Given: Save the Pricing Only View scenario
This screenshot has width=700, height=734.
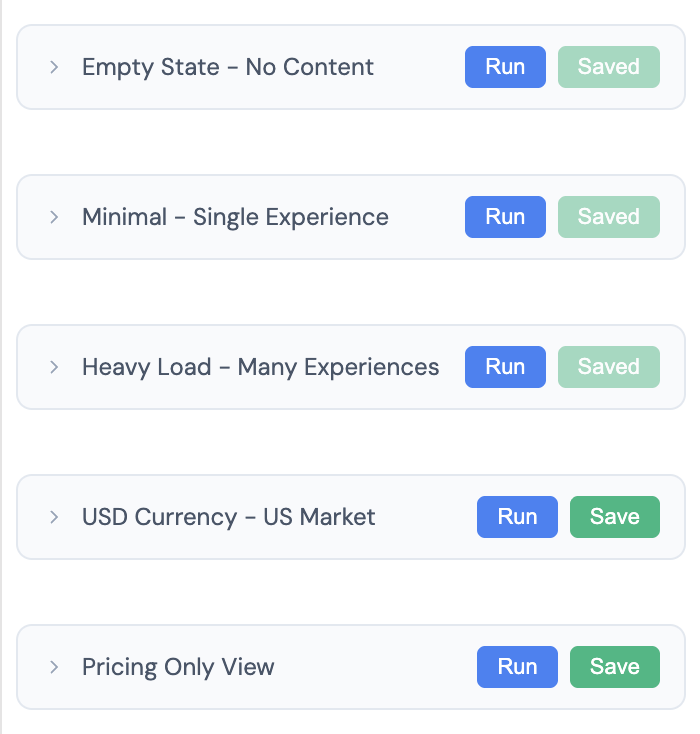Looking at the screenshot, I should pos(614,667).
